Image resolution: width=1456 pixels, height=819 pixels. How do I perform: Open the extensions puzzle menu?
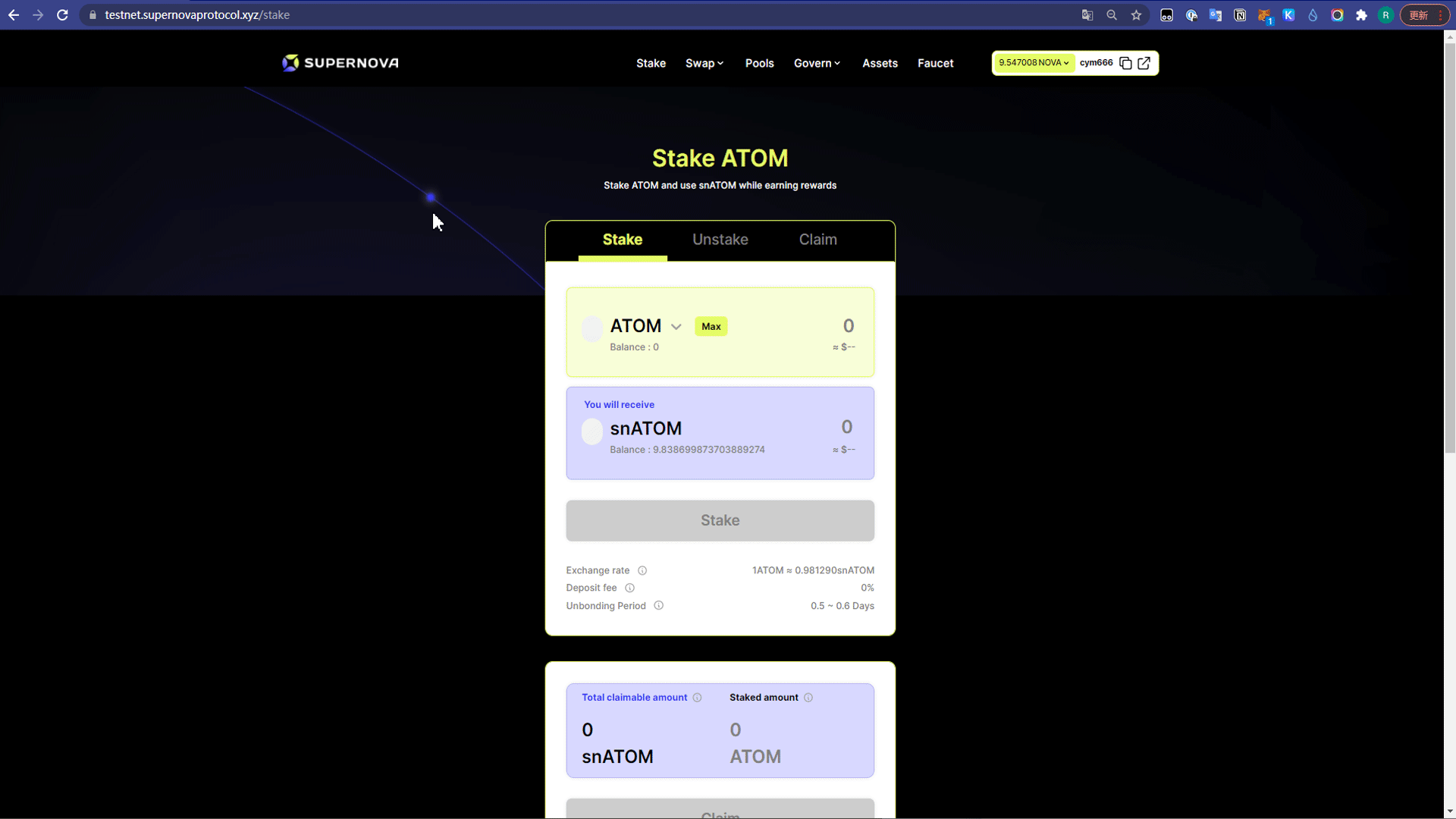point(1361,15)
